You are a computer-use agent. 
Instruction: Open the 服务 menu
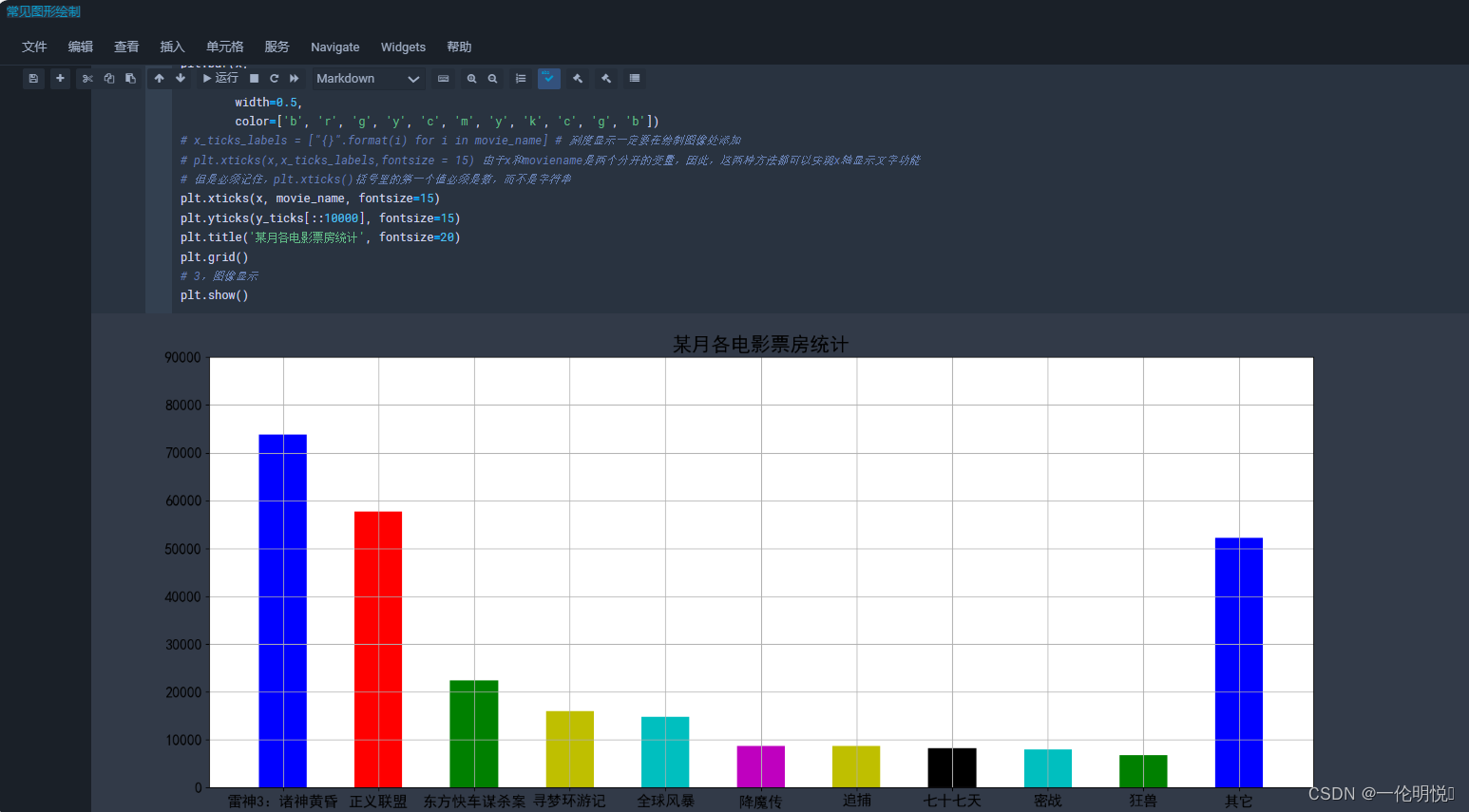coord(277,47)
